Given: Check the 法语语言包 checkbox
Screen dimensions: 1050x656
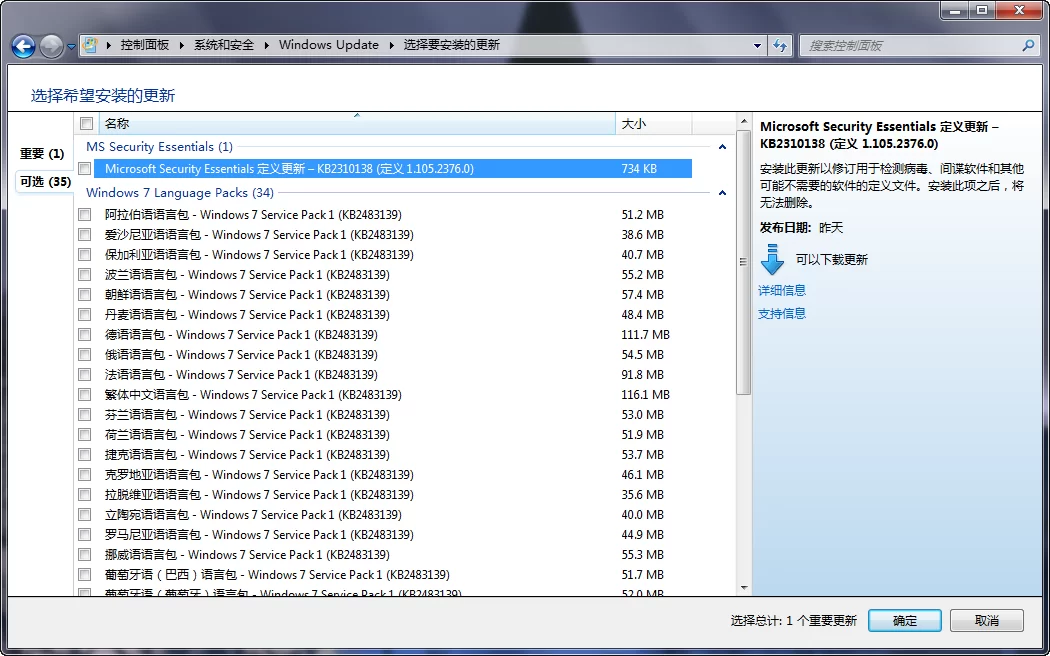Looking at the screenshot, I should [84, 375].
